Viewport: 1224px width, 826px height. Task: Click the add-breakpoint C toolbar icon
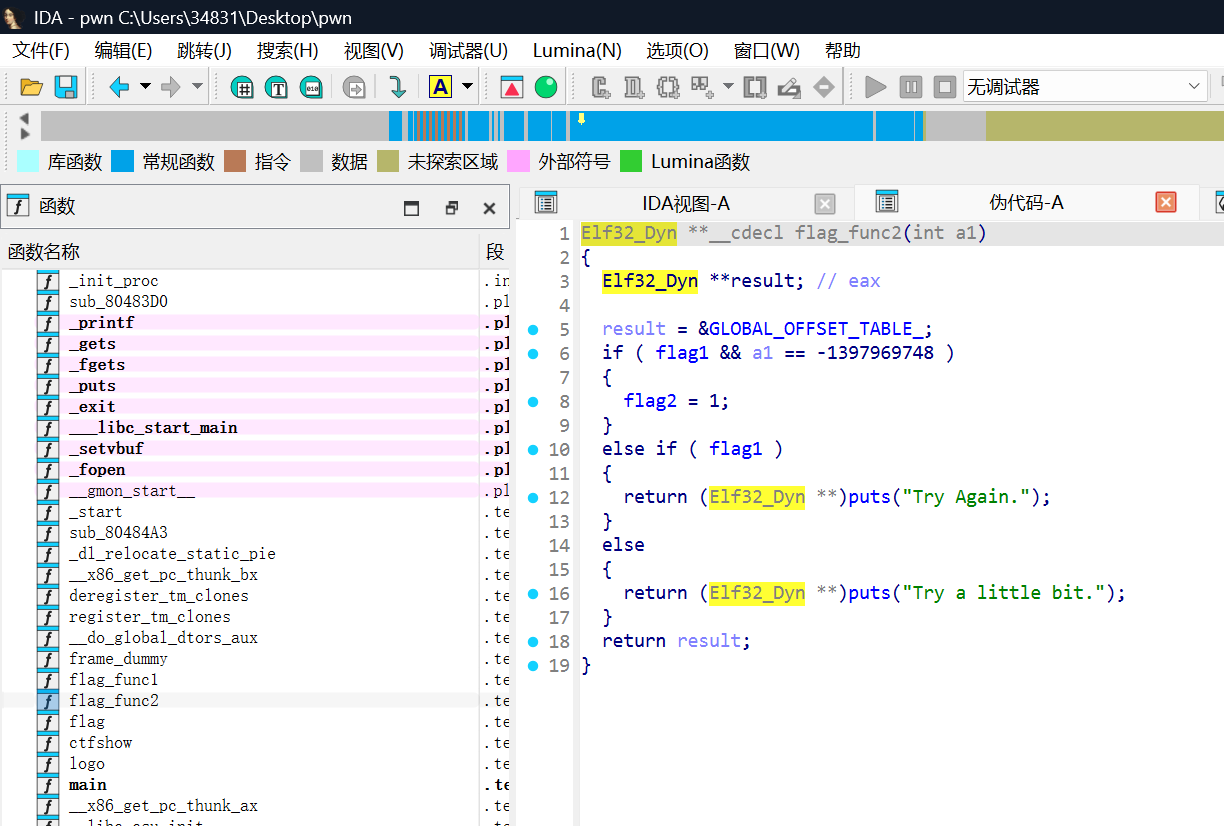click(601, 87)
